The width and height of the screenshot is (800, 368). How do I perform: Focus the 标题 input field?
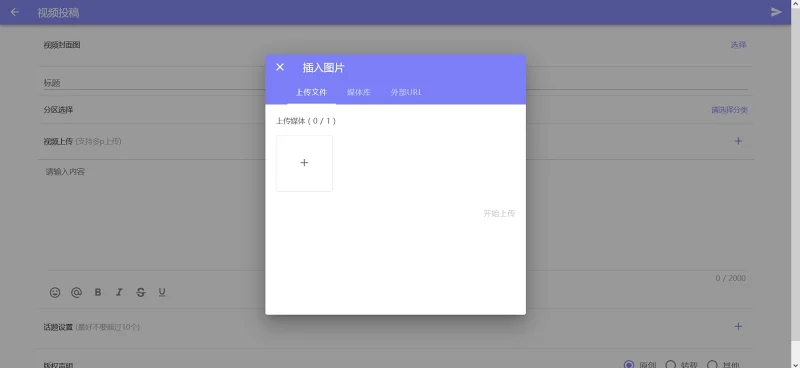[x=395, y=83]
